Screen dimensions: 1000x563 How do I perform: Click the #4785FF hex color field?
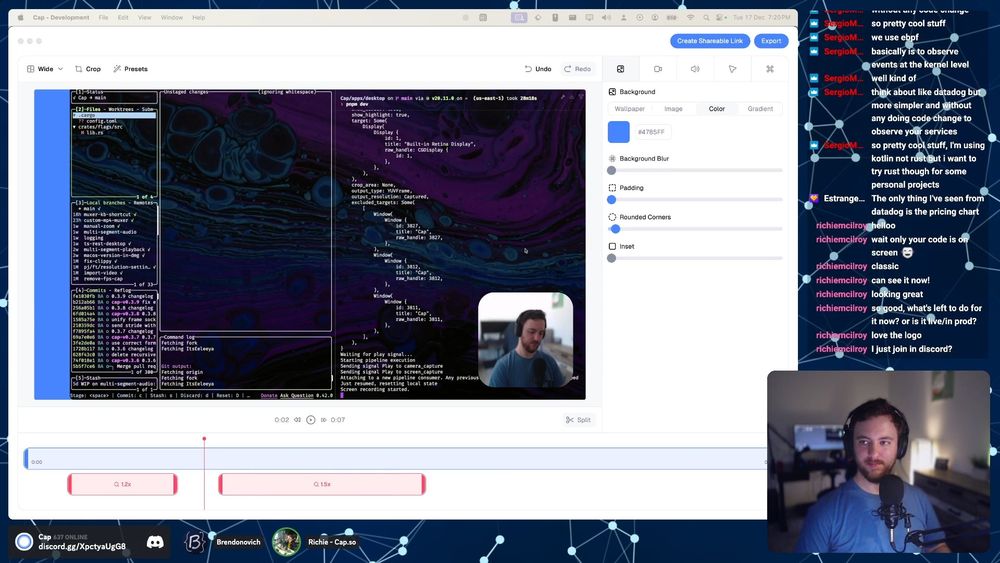coord(651,132)
